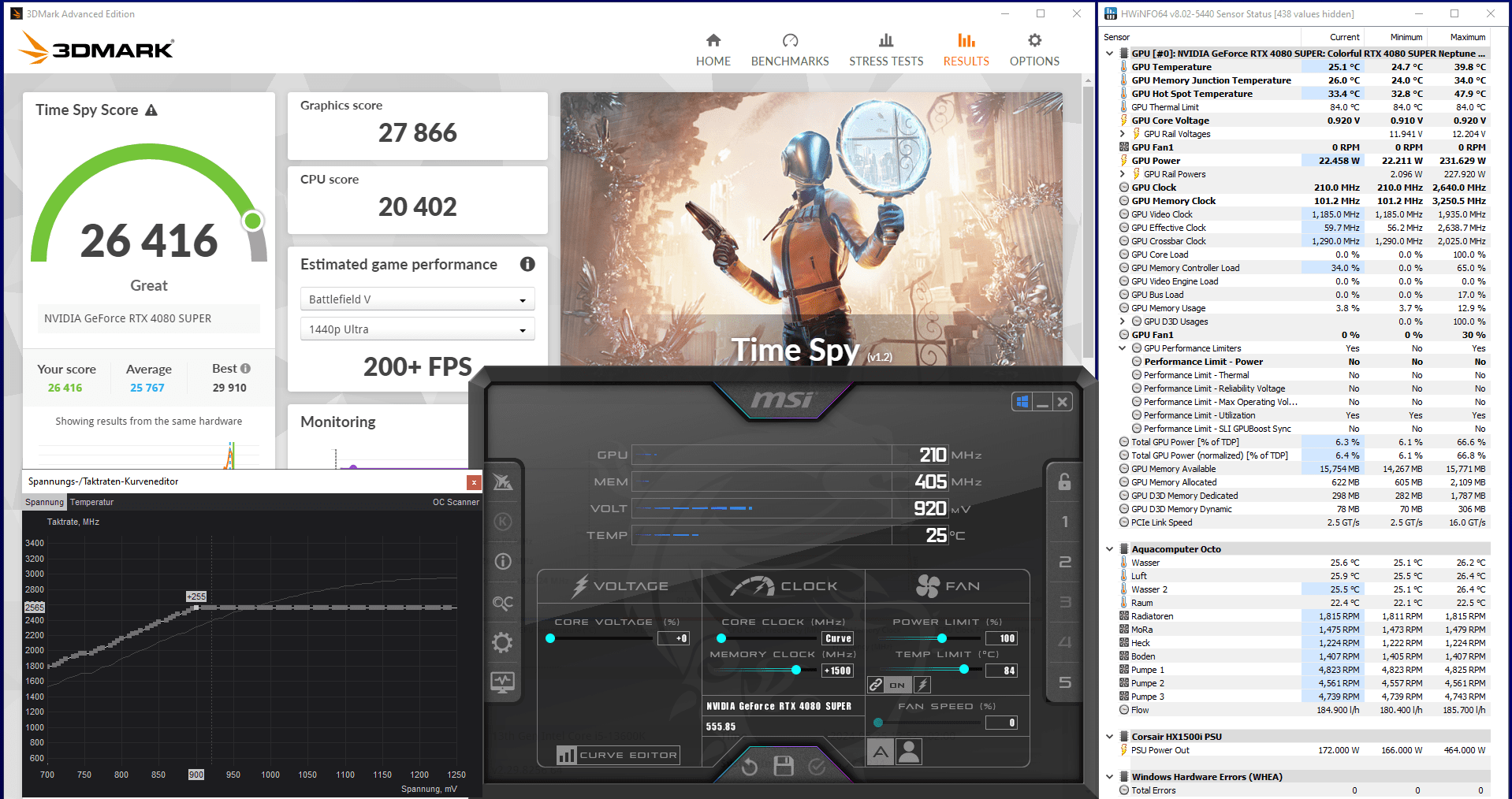Image resolution: width=1512 pixels, height=799 pixels.
Task: Adjust the Temp Limit slider handle
Action: coord(964,670)
